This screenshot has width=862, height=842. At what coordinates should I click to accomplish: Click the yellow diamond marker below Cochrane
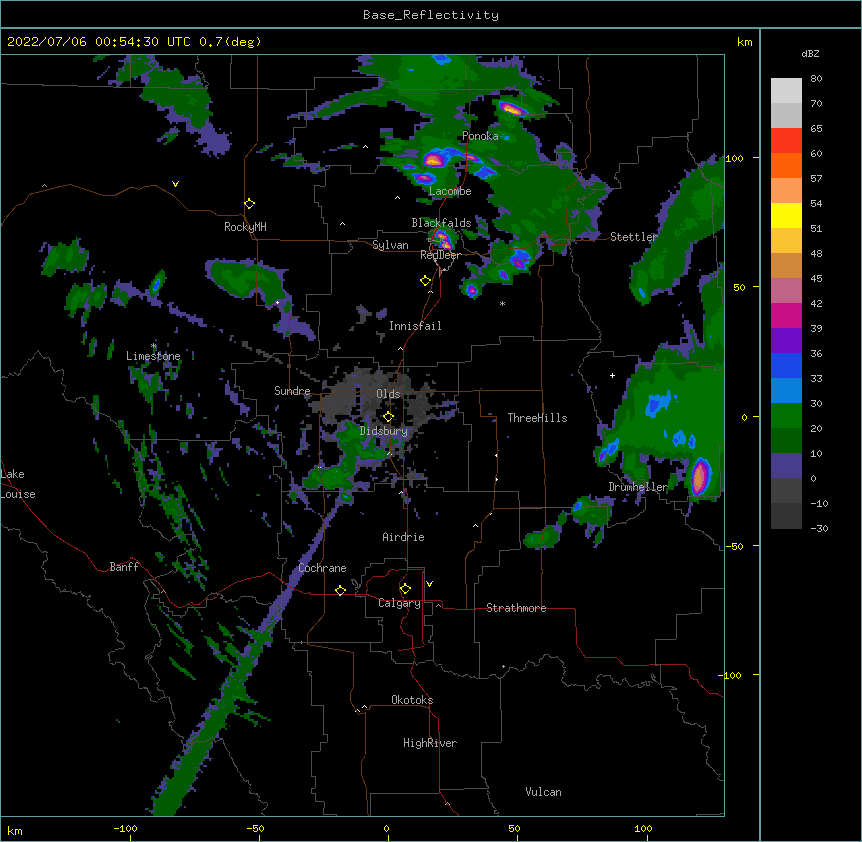[x=340, y=590]
